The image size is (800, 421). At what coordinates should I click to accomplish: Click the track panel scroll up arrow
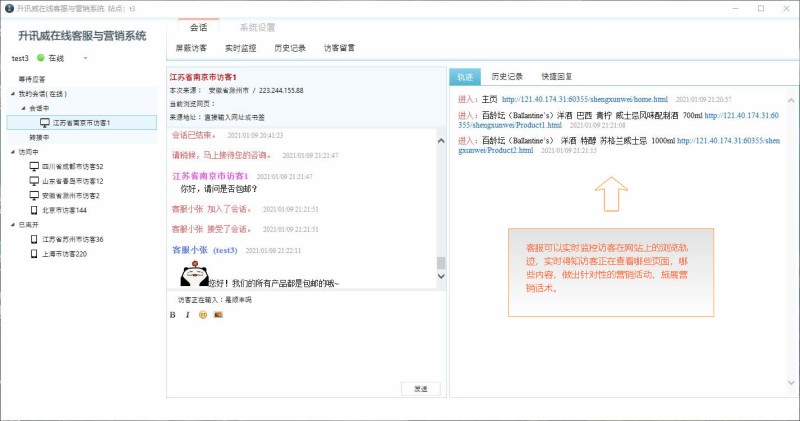(x=791, y=101)
